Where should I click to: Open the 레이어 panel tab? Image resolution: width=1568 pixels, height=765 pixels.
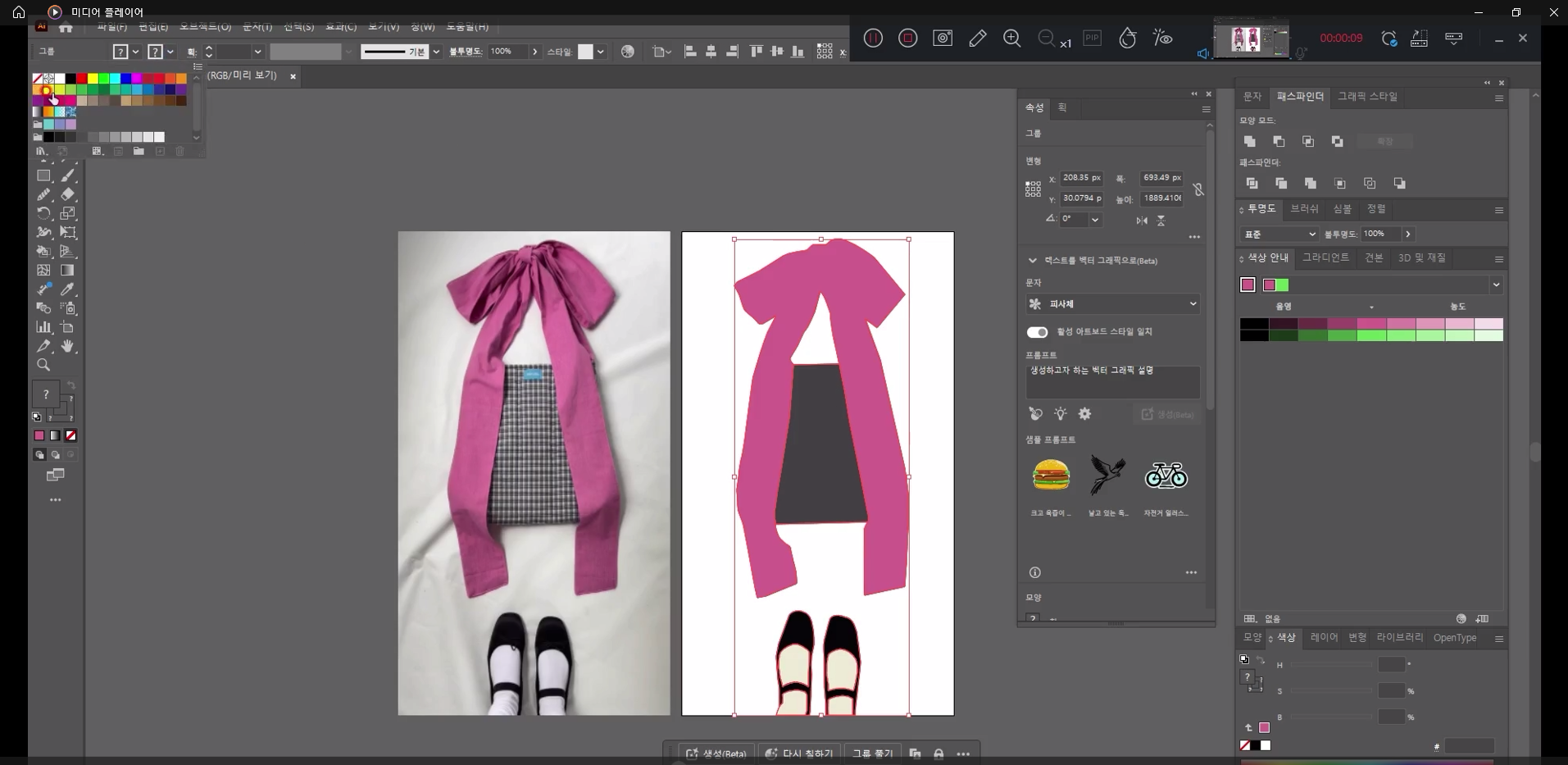click(1323, 638)
